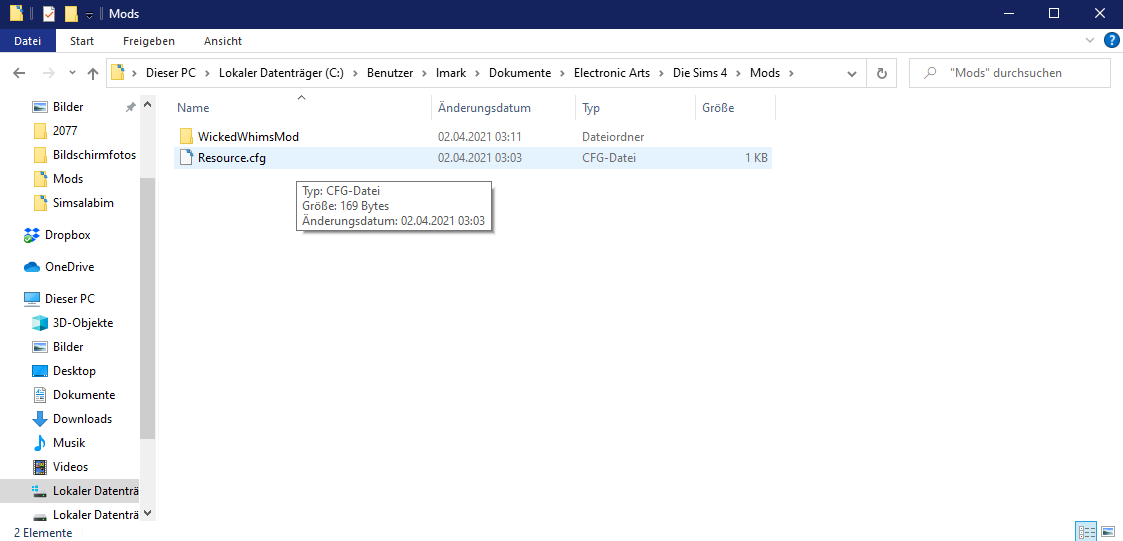The width and height of the screenshot is (1123, 541).
Task: Open the Datei menu
Action: pos(27,41)
